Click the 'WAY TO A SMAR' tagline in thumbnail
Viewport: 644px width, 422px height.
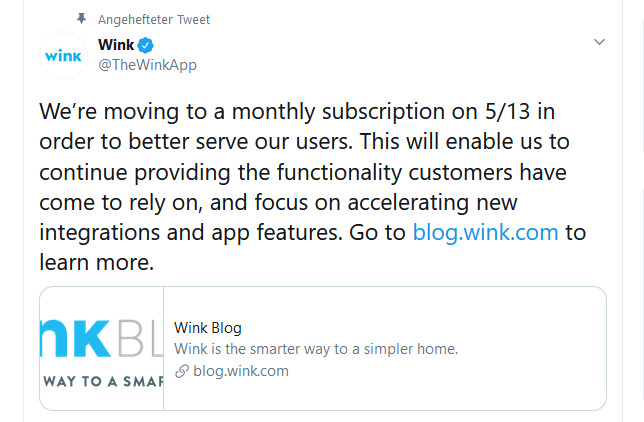coord(104,381)
